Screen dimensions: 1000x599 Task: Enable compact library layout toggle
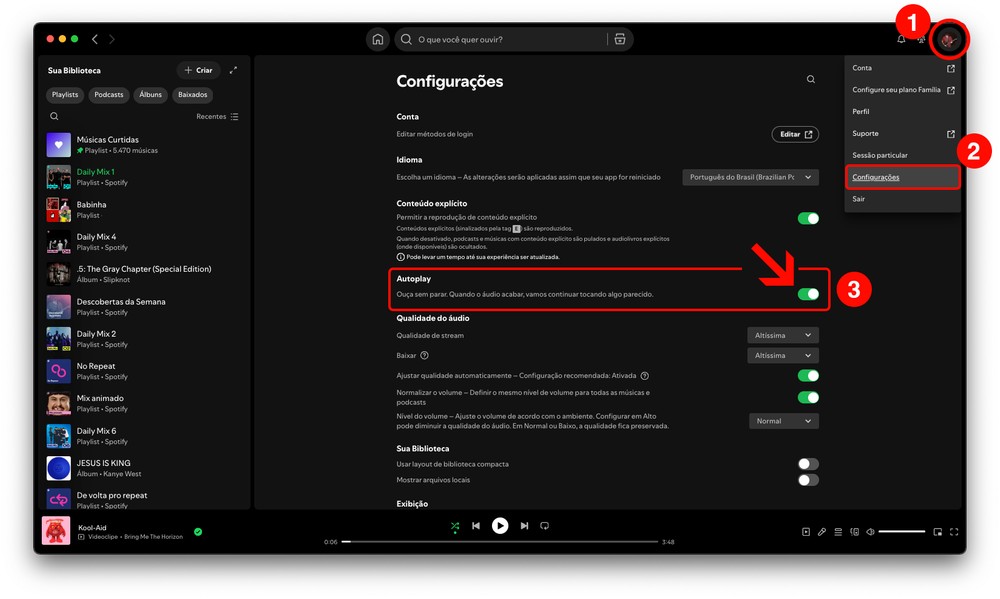click(x=808, y=464)
